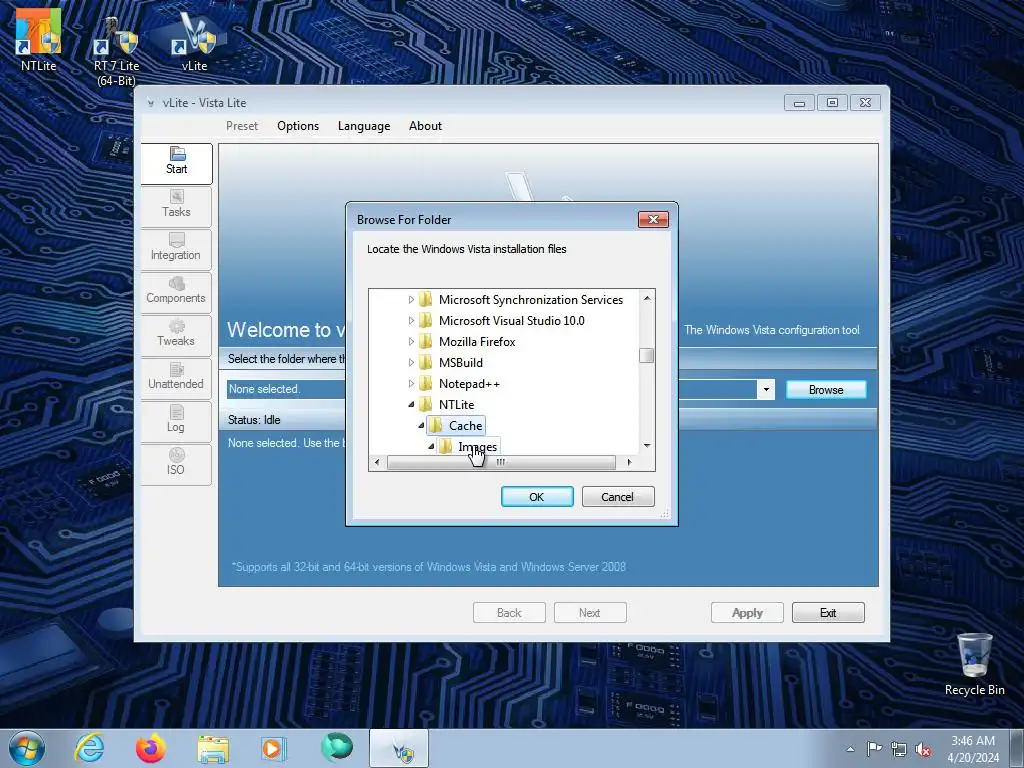
Task: Show hidden system tray icons
Action: [850, 749]
